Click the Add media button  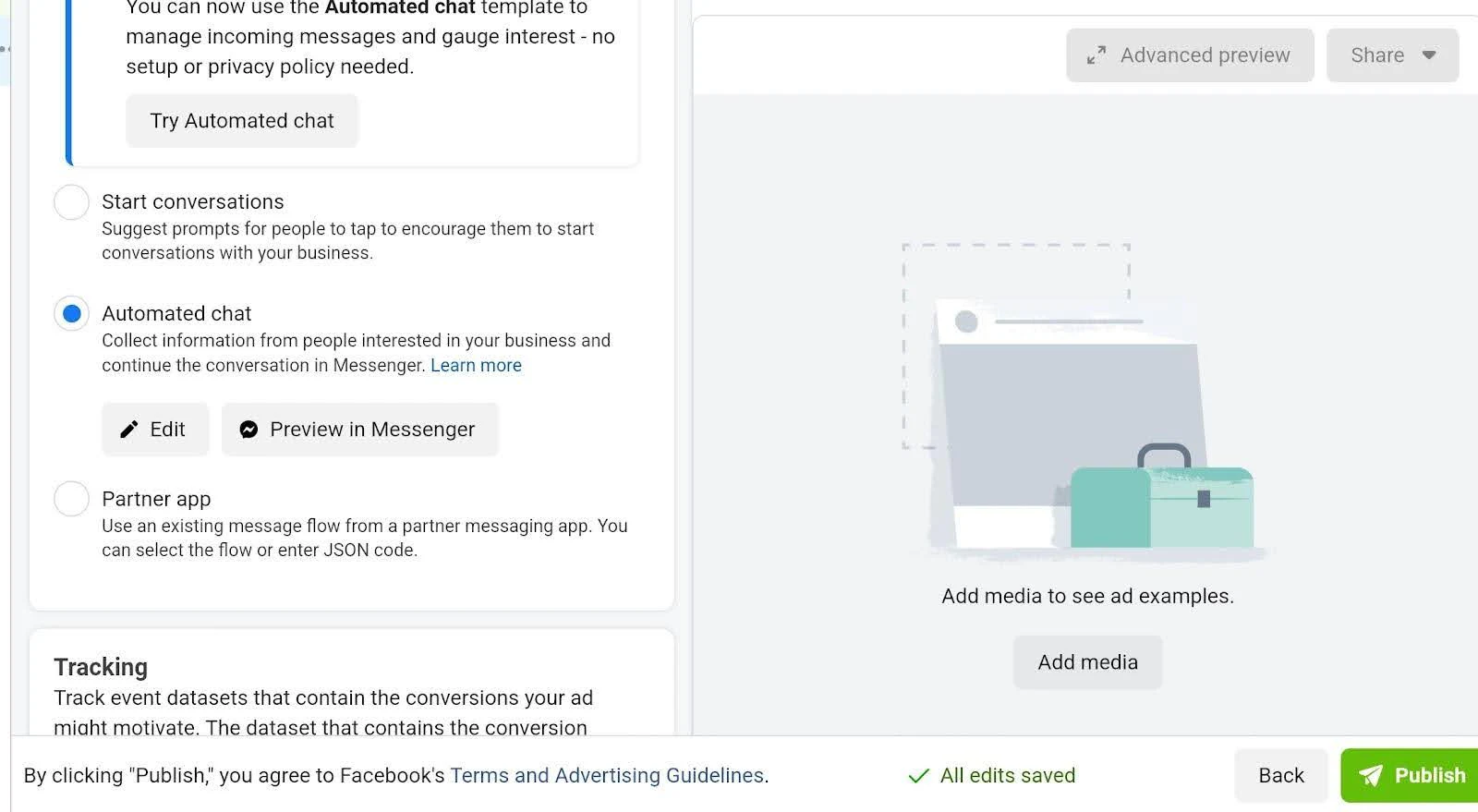click(1087, 661)
